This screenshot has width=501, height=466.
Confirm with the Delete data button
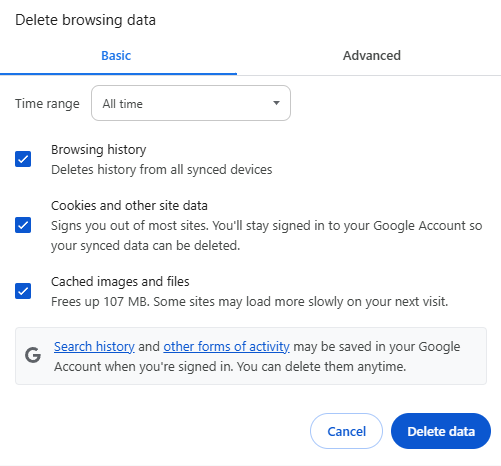pyautogui.click(x=441, y=431)
